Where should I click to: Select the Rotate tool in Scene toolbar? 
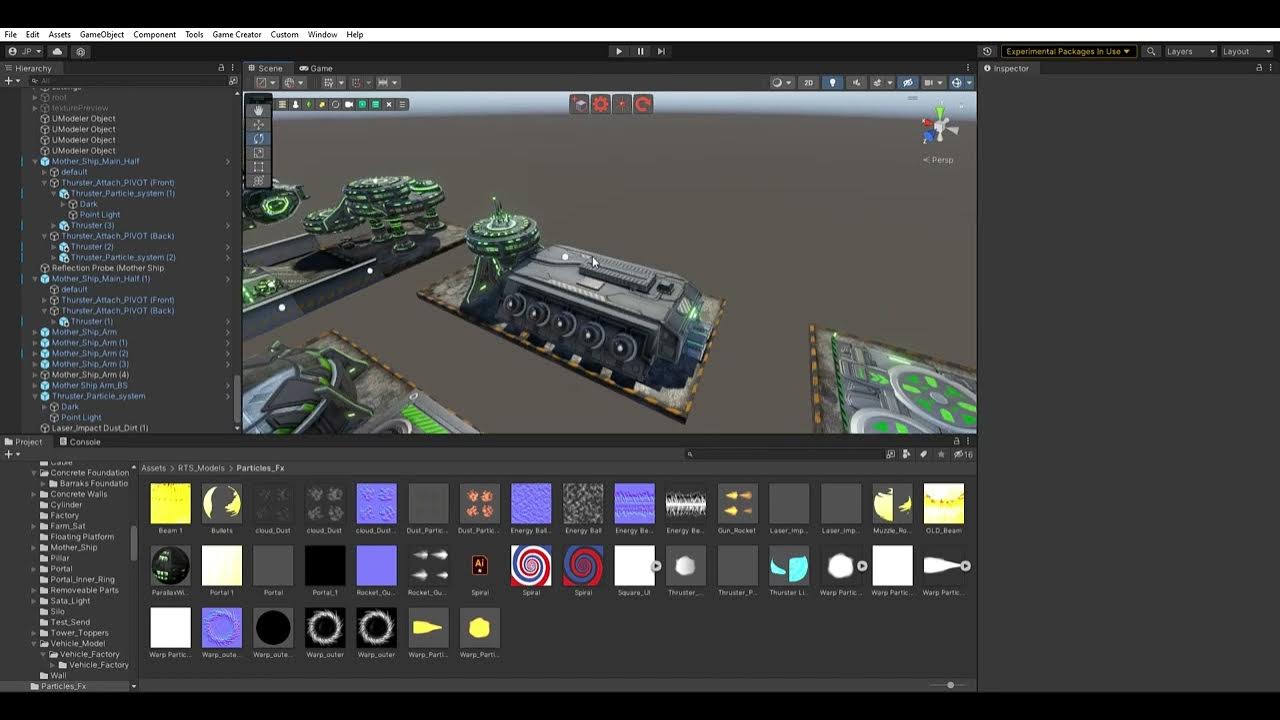pyautogui.click(x=258, y=138)
